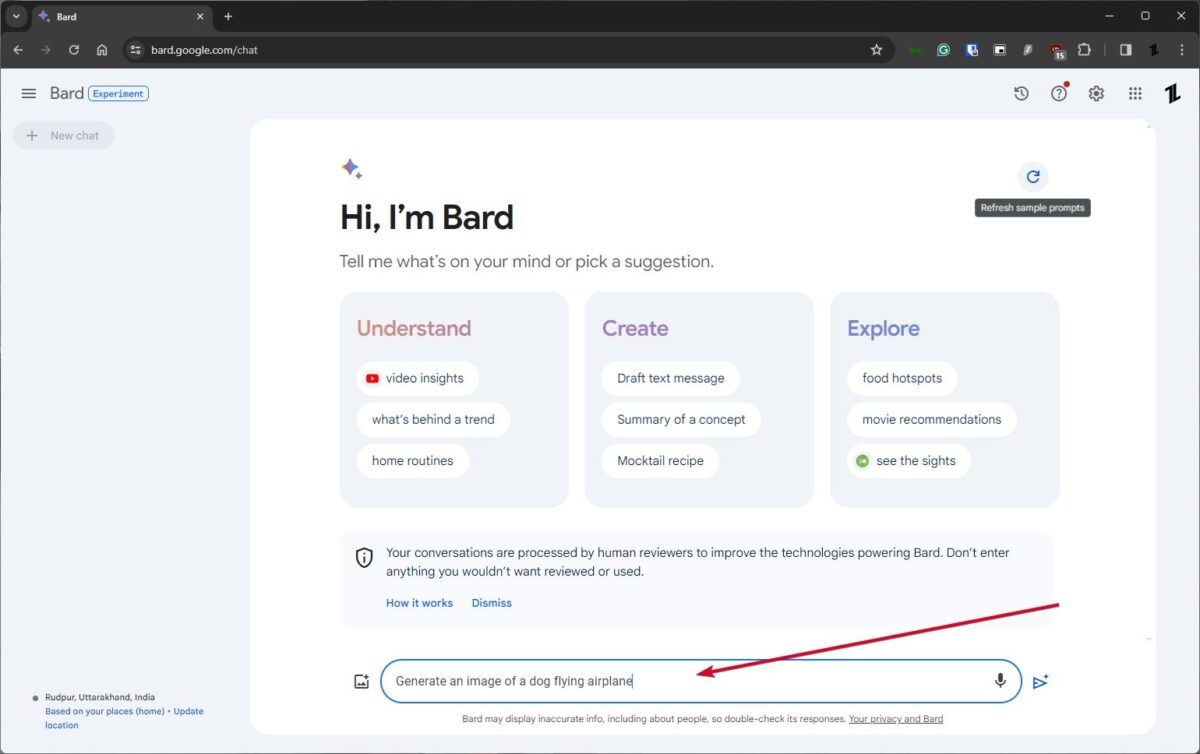Click the microphone icon in prompt box
Screen dimensions: 1200x754
click(x=999, y=681)
